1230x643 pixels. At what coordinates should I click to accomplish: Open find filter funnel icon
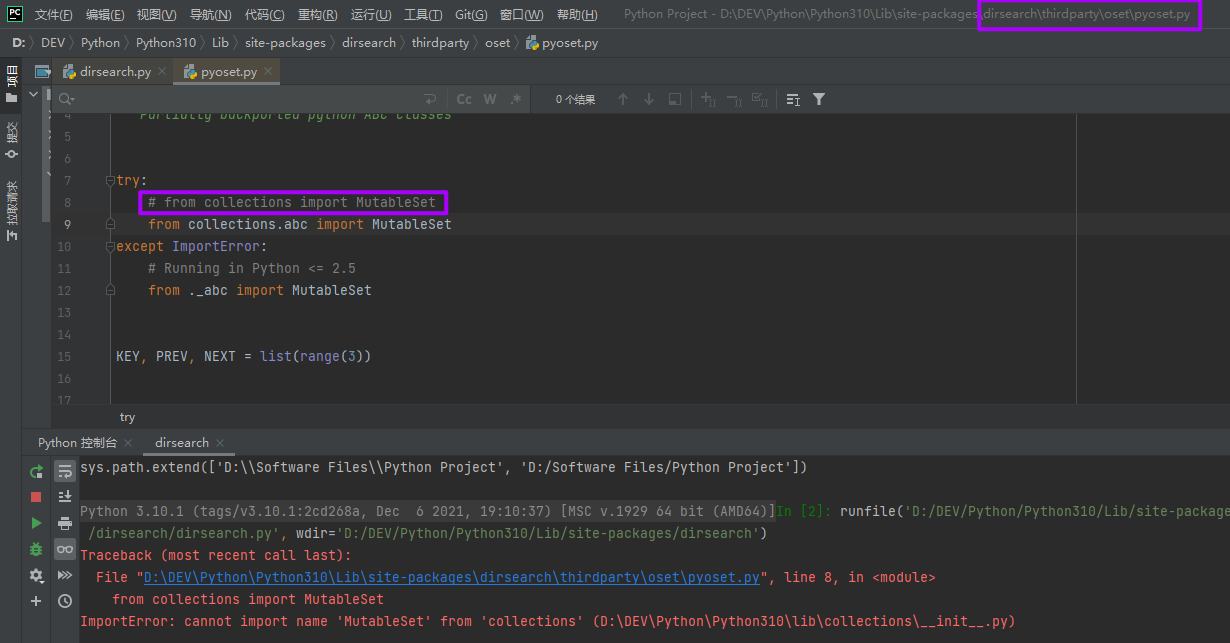[819, 99]
